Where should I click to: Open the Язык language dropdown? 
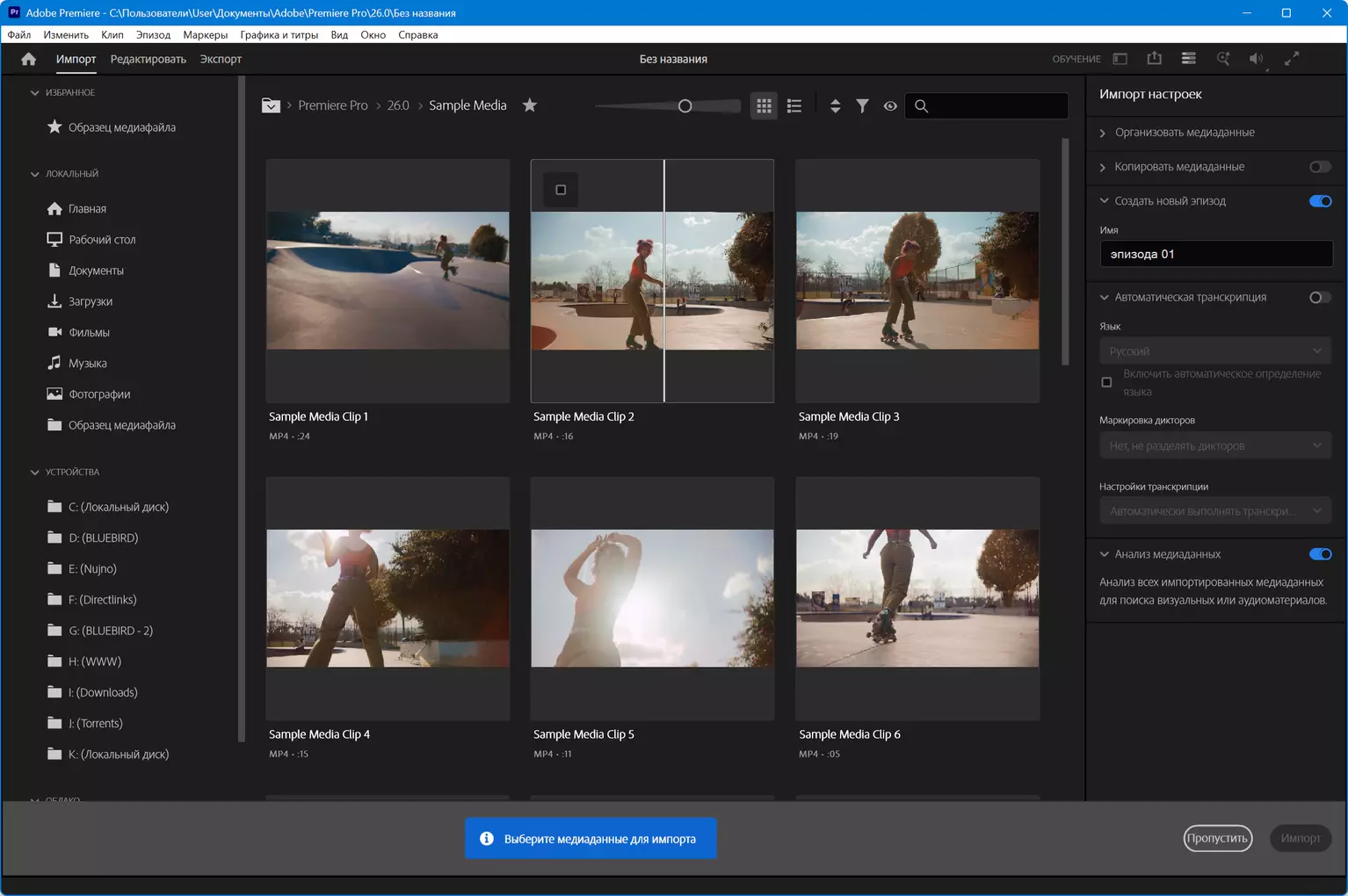[1214, 350]
